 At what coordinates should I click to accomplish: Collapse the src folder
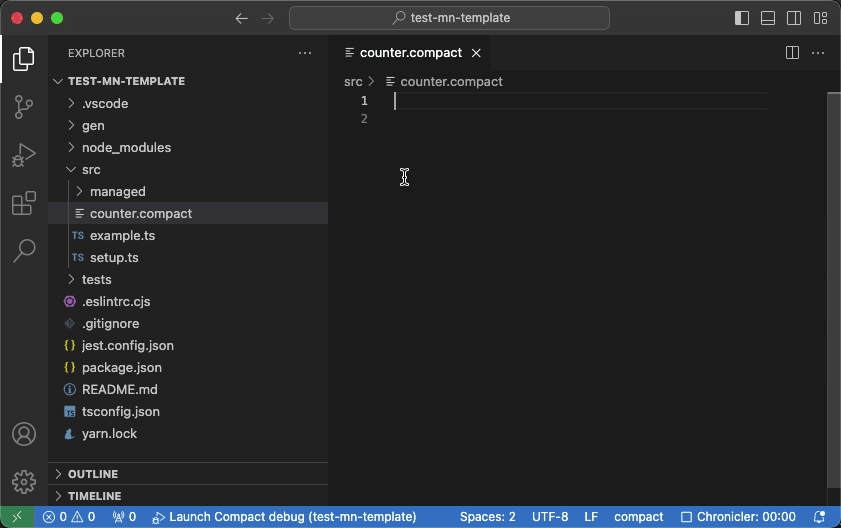pos(91,169)
